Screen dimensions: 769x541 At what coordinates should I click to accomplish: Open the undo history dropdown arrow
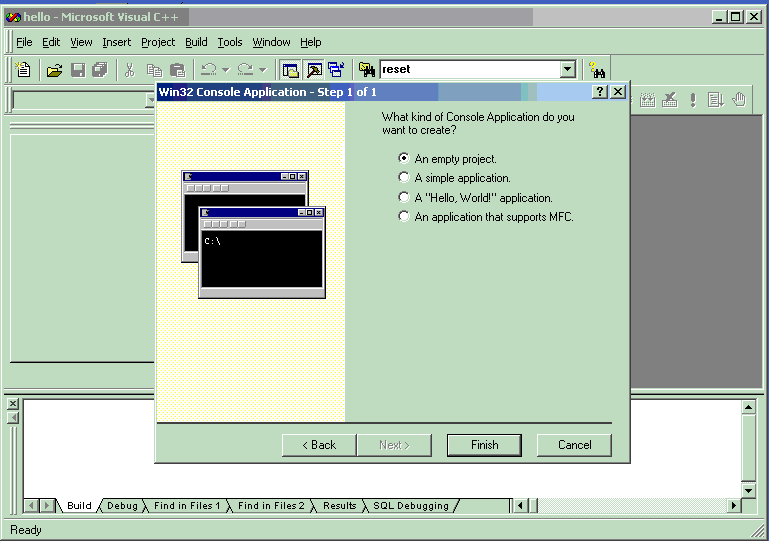pos(226,70)
